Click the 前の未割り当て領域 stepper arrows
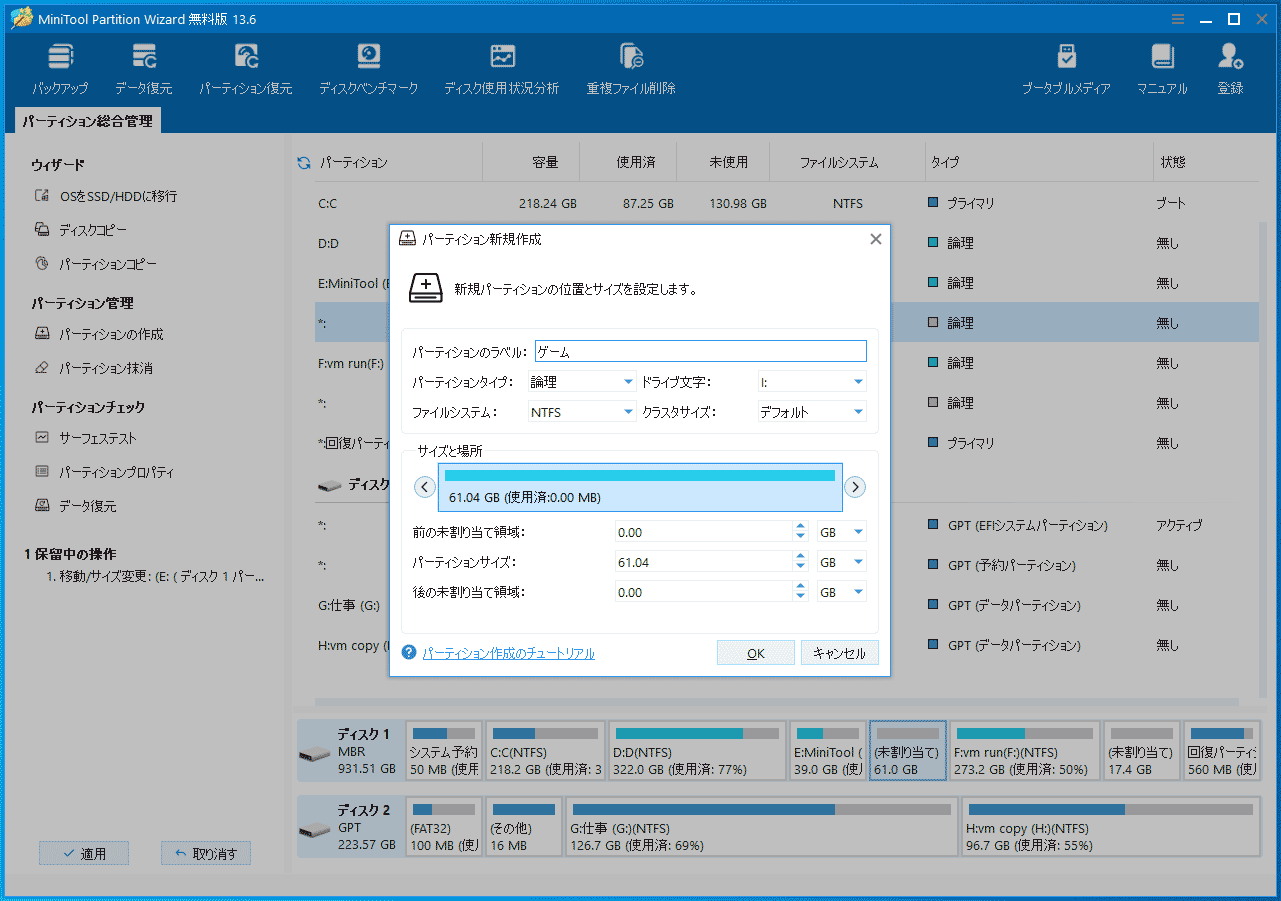The height and width of the screenshot is (901, 1281). point(800,532)
